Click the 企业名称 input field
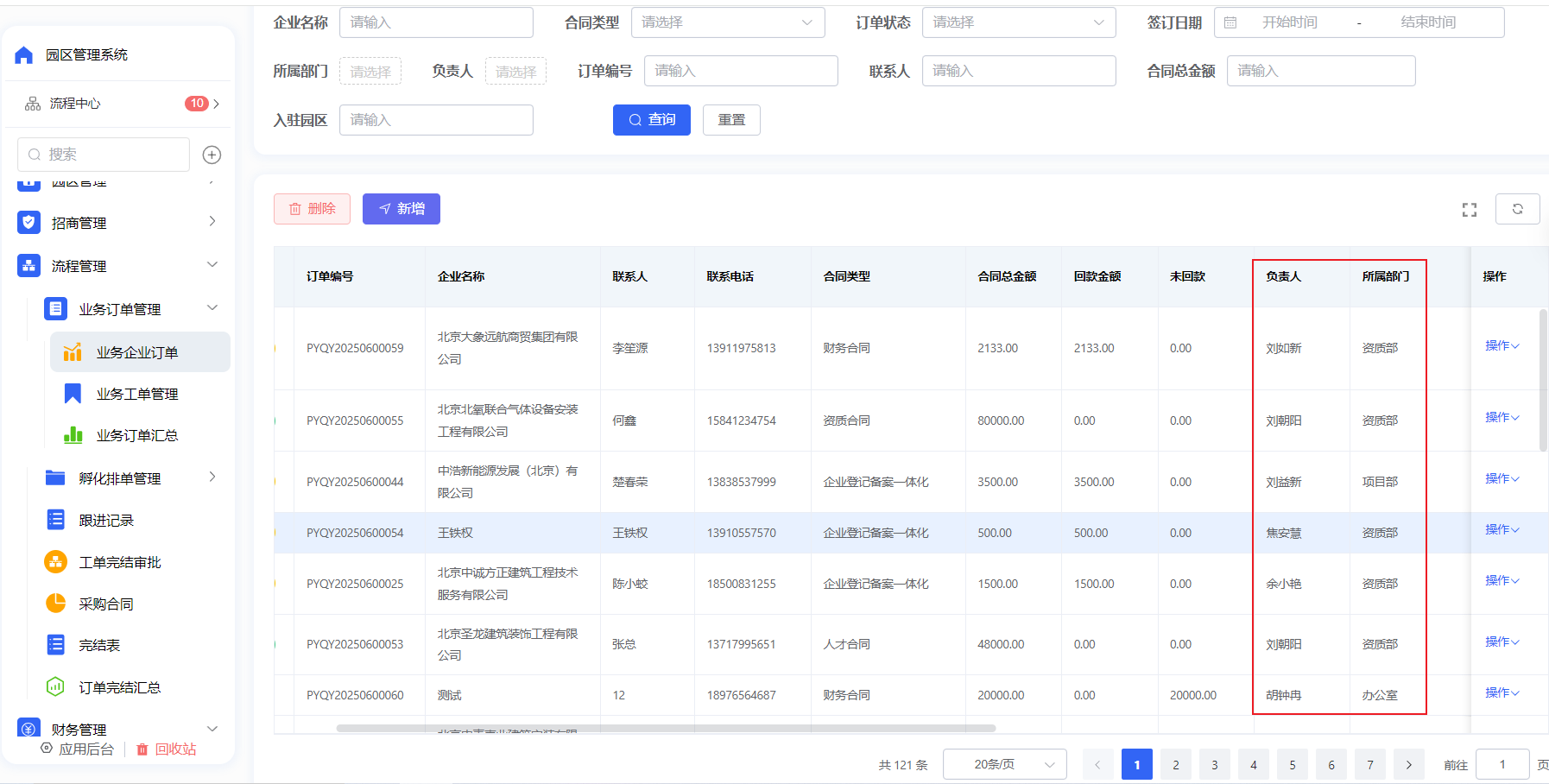This screenshot has width=1549, height=784. pyautogui.click(x=436, y=22)
